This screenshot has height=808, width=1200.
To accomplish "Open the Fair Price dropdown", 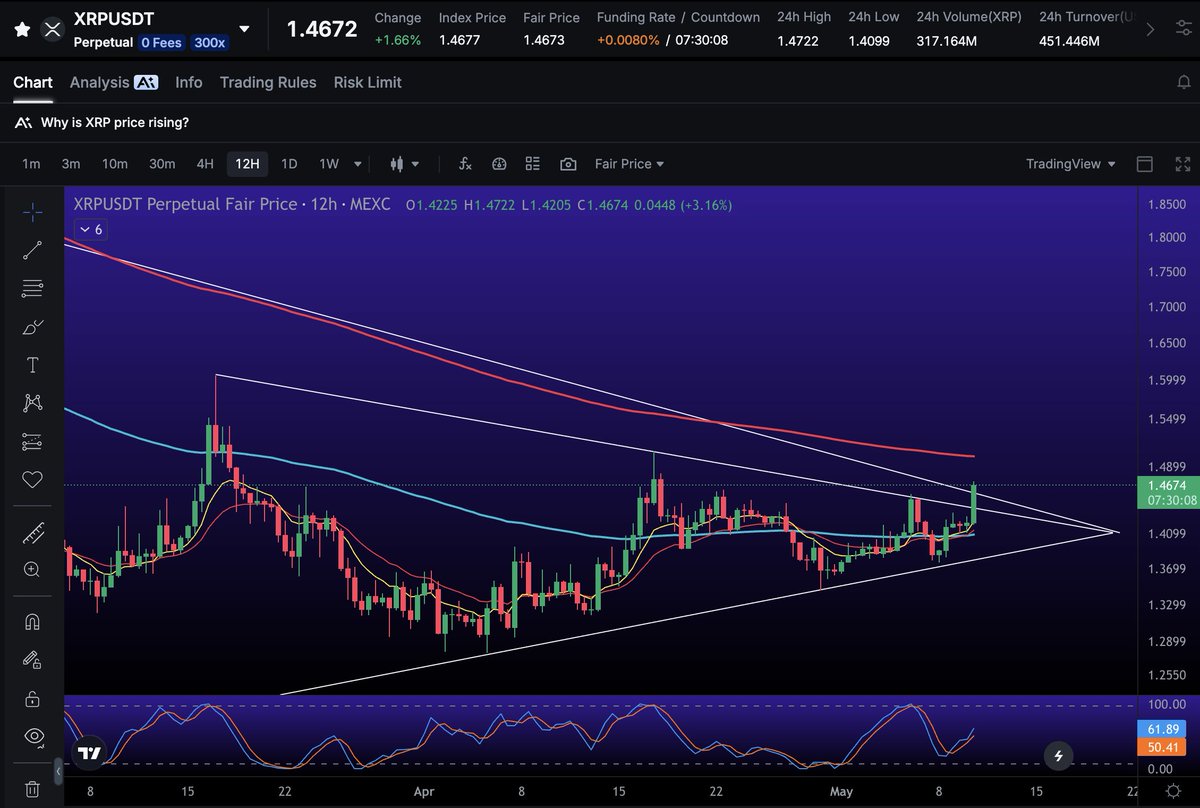I will [x=629, y=164].
